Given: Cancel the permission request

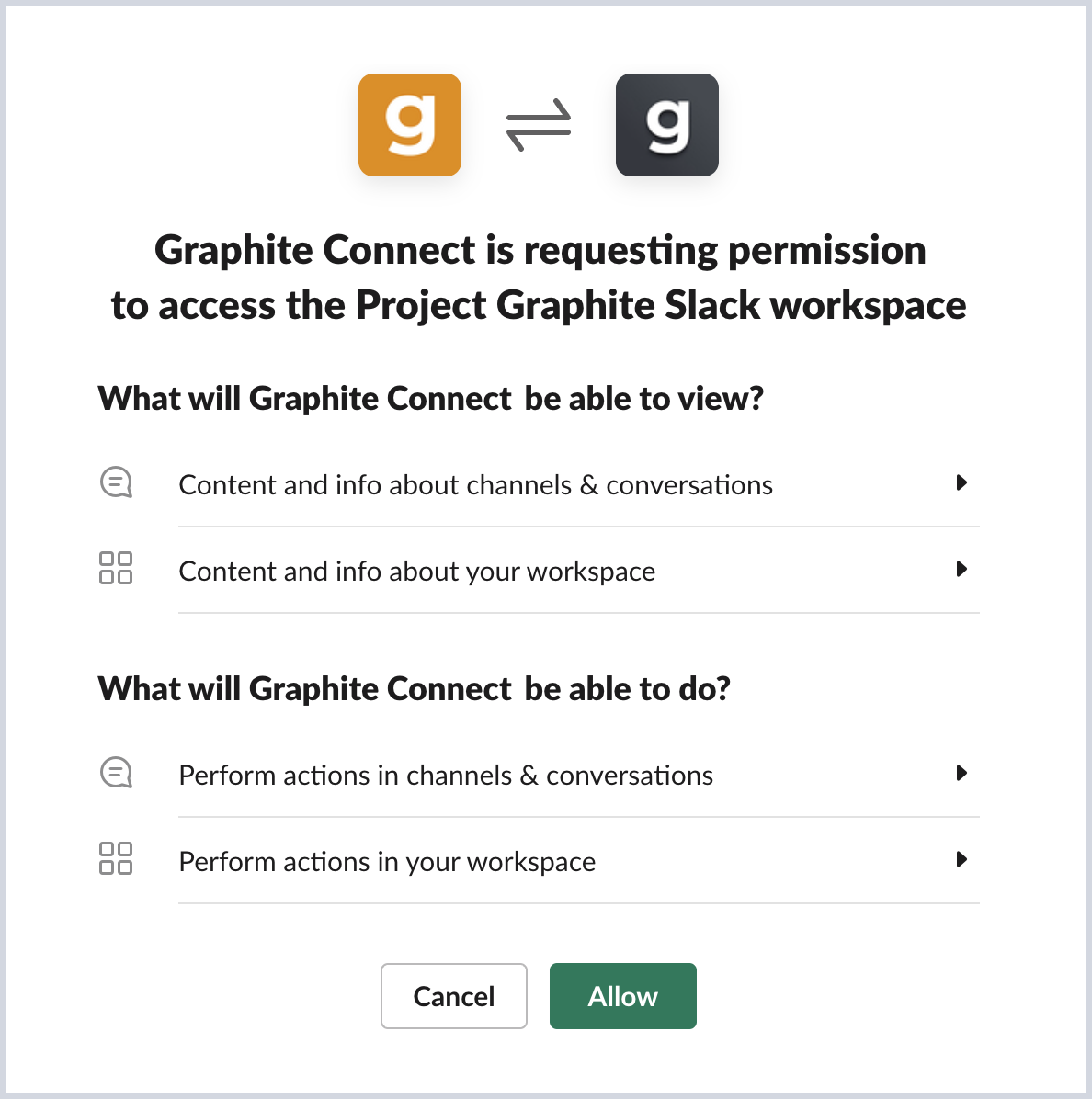Looking at the screenshot, I should [x=453, y=996].
